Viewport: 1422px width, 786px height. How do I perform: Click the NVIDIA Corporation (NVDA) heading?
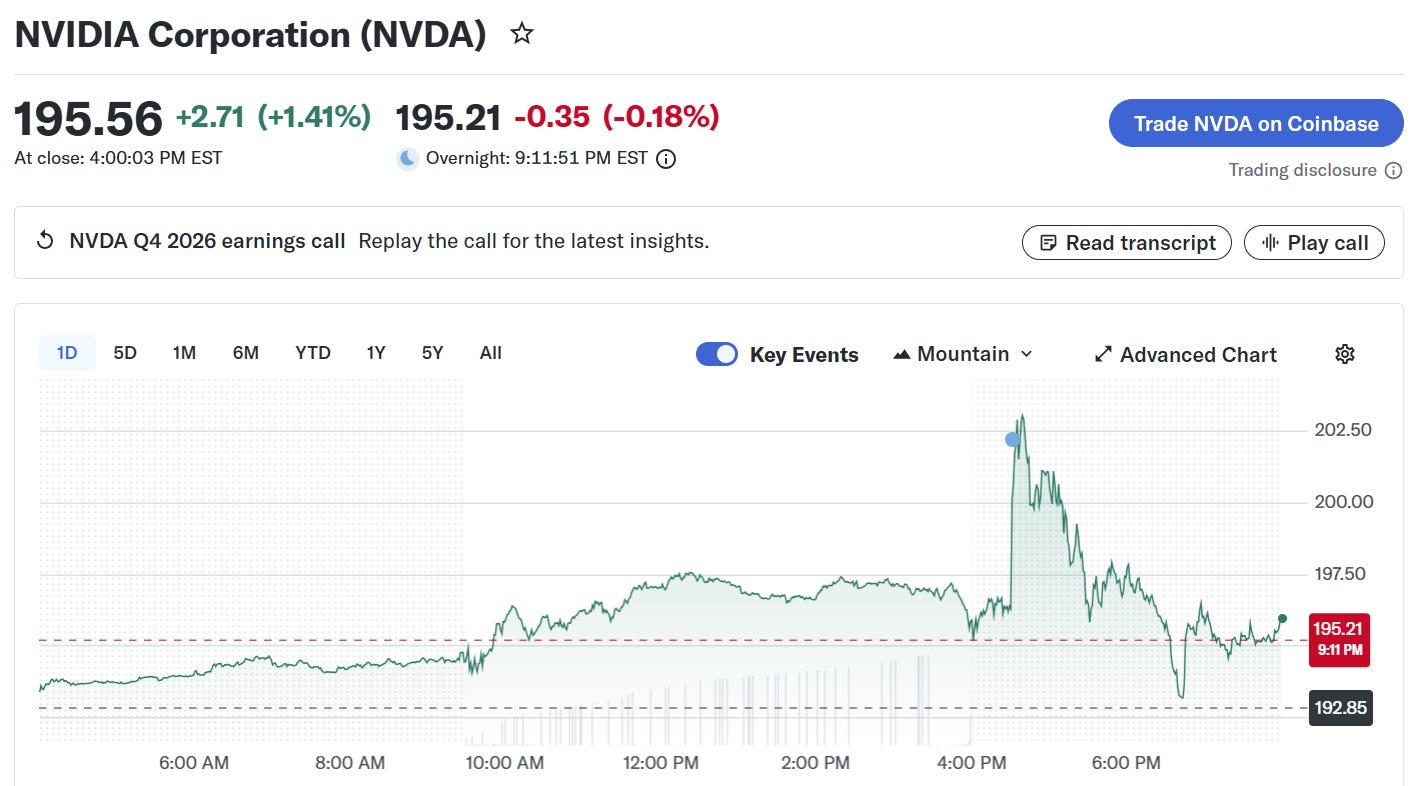[x=250, y=35]
